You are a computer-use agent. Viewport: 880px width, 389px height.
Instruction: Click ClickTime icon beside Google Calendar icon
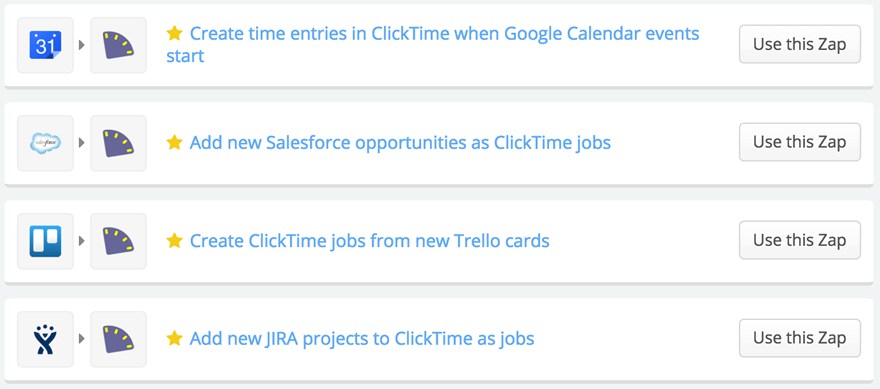(x=118, y=45)
